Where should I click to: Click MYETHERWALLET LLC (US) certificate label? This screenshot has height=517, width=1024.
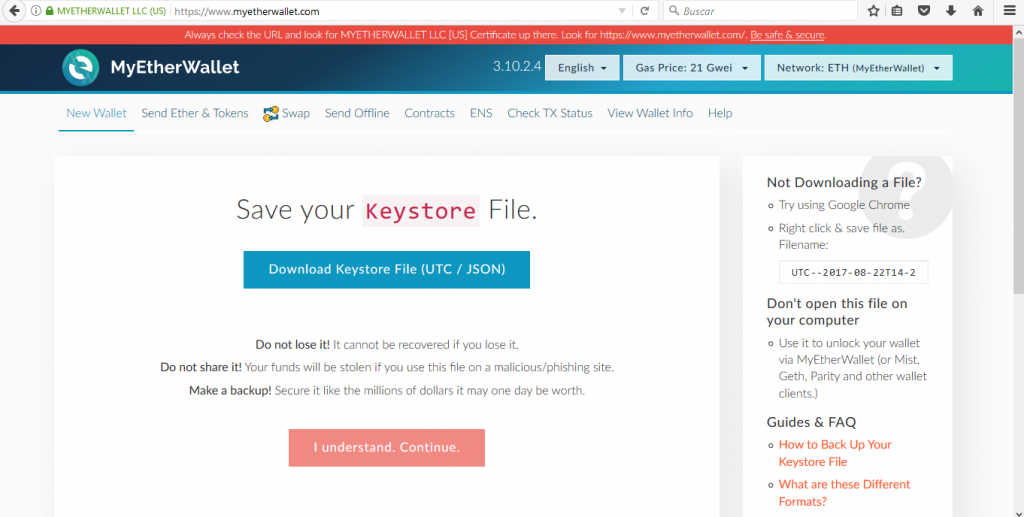[x=111, y=11]
